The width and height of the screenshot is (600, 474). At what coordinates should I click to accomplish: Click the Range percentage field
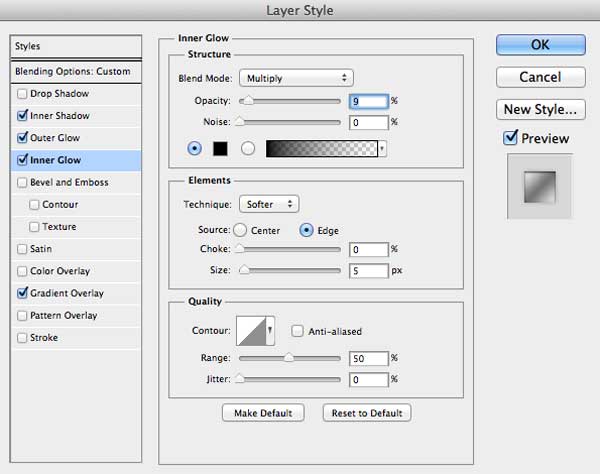368,358
